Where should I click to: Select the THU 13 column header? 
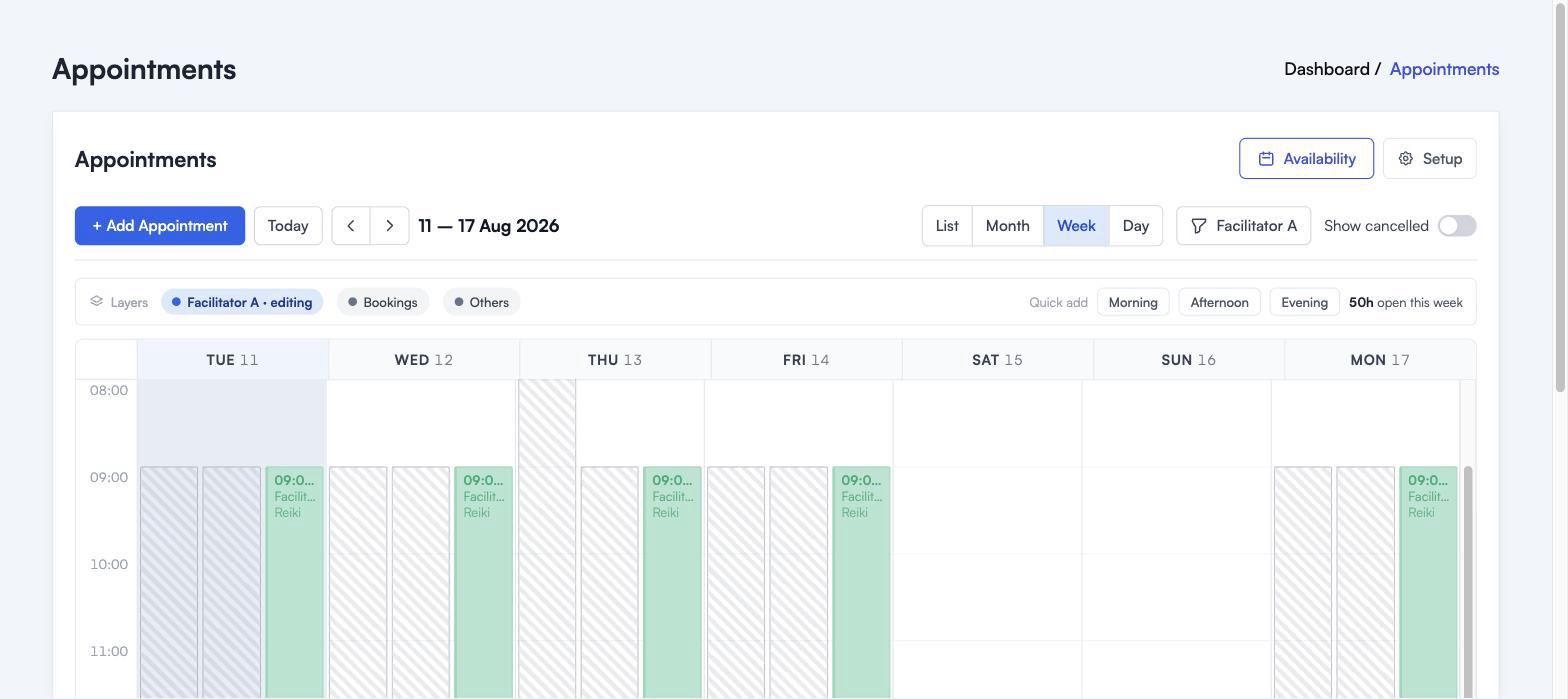click(x=615, y=360)
